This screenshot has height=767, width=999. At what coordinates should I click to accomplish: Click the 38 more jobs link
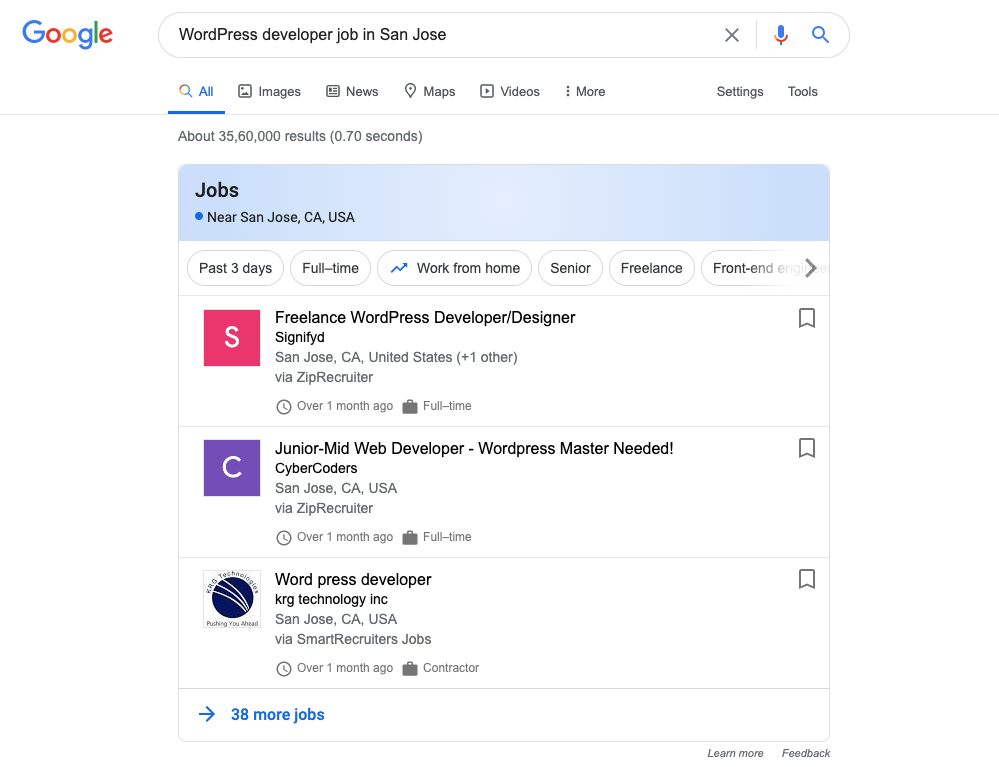tap(278, 715)
